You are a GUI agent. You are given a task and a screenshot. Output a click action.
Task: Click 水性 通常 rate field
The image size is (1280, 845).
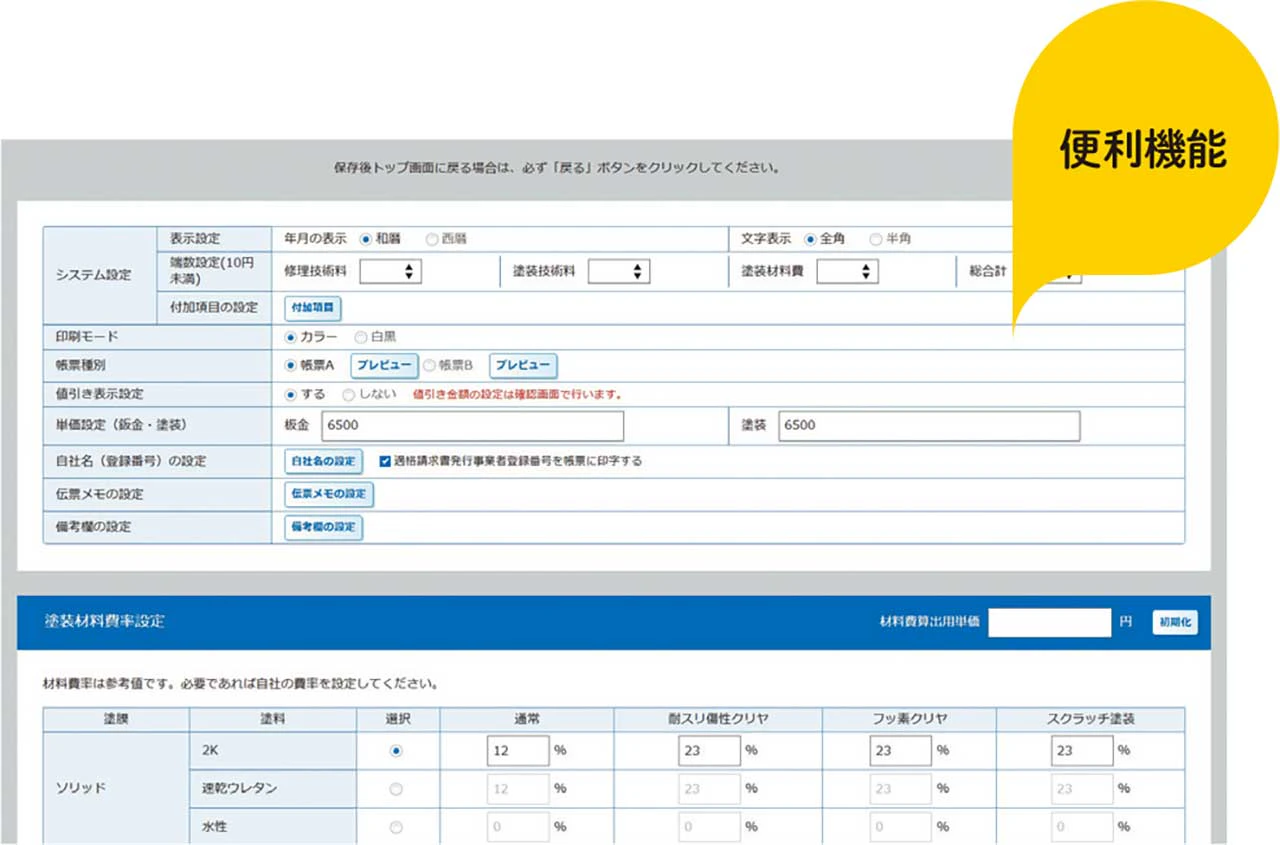click(x=518, y=827)
